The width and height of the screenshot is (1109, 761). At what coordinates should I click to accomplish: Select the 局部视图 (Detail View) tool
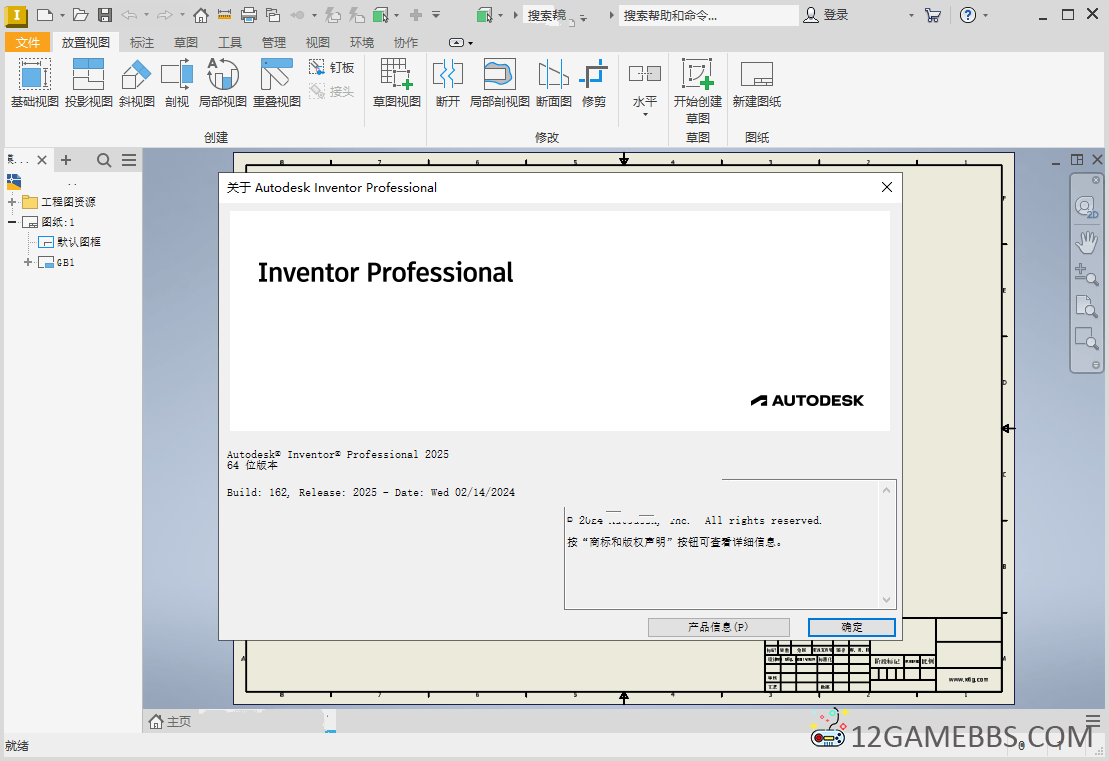[x=223, y=83]
